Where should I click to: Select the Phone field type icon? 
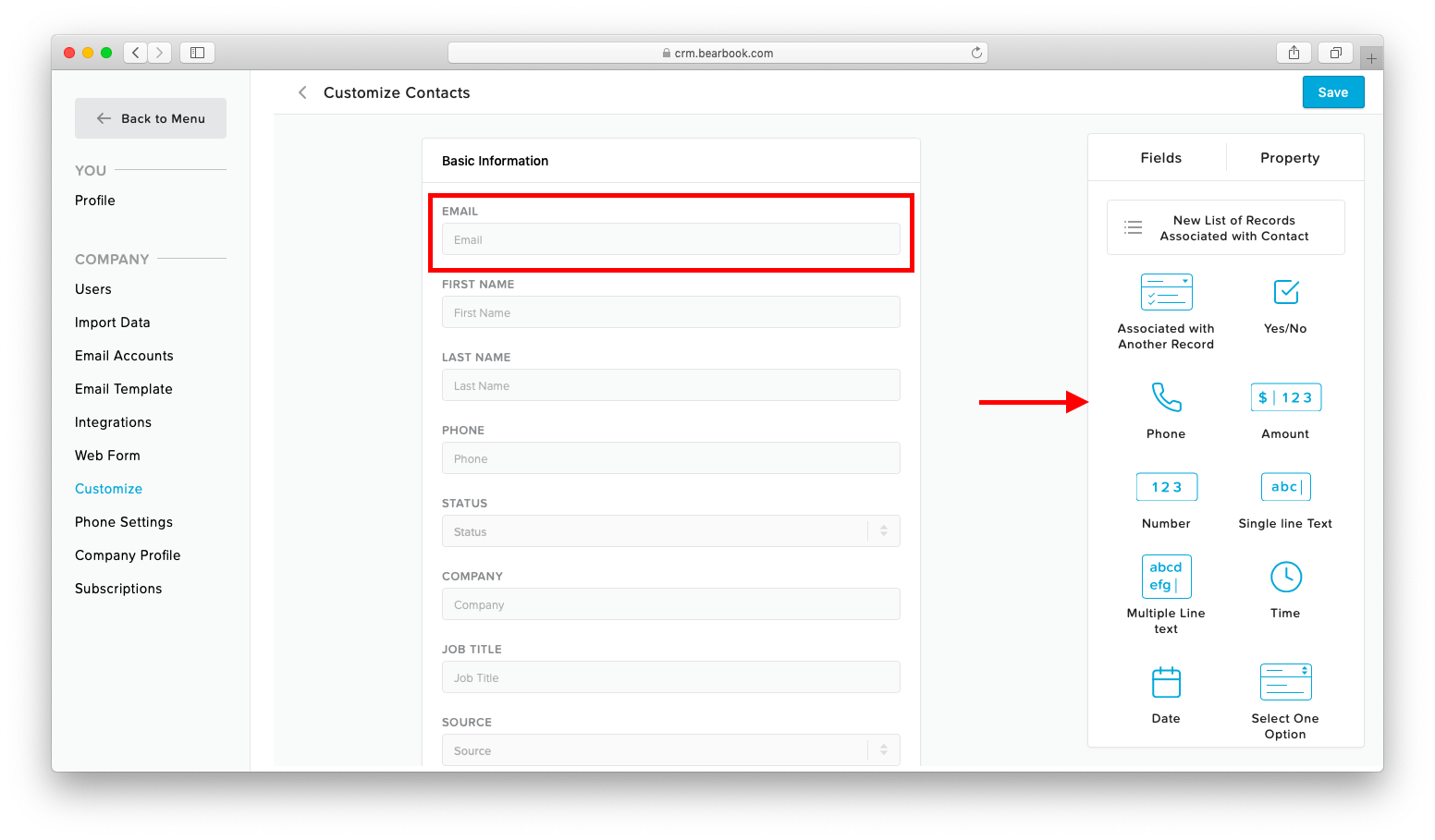click(1166, 397)
